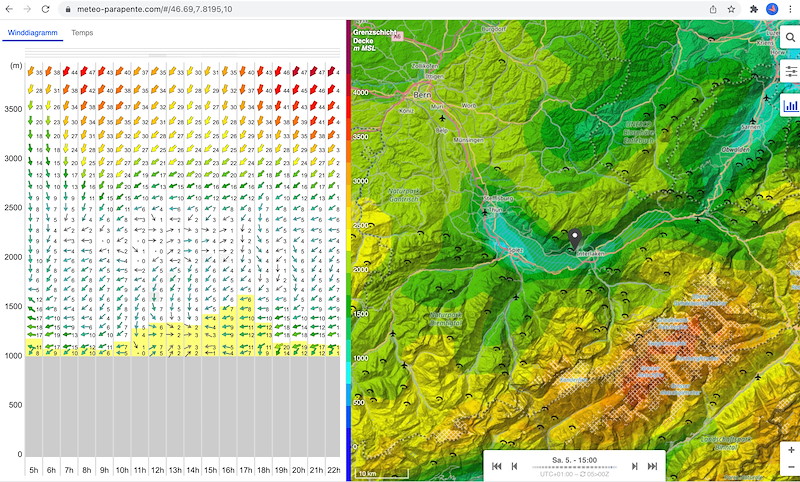Step forward one forecast hour
The height and width of the screenshot is (482, 800).
635,466
